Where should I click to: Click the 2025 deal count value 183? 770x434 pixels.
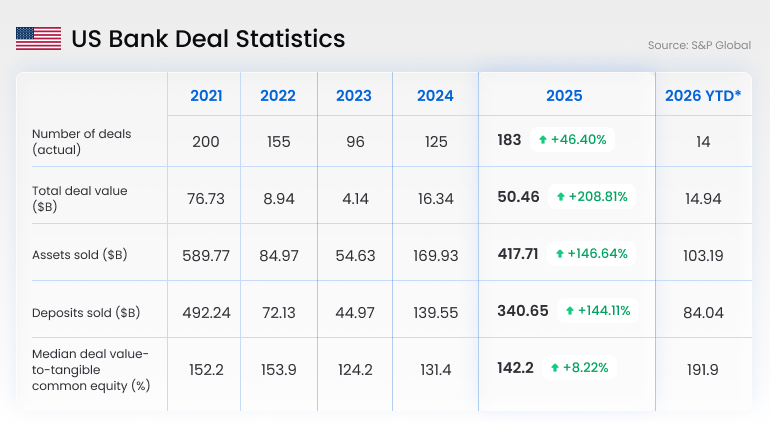pyautogui.click(x=509, y=140)
